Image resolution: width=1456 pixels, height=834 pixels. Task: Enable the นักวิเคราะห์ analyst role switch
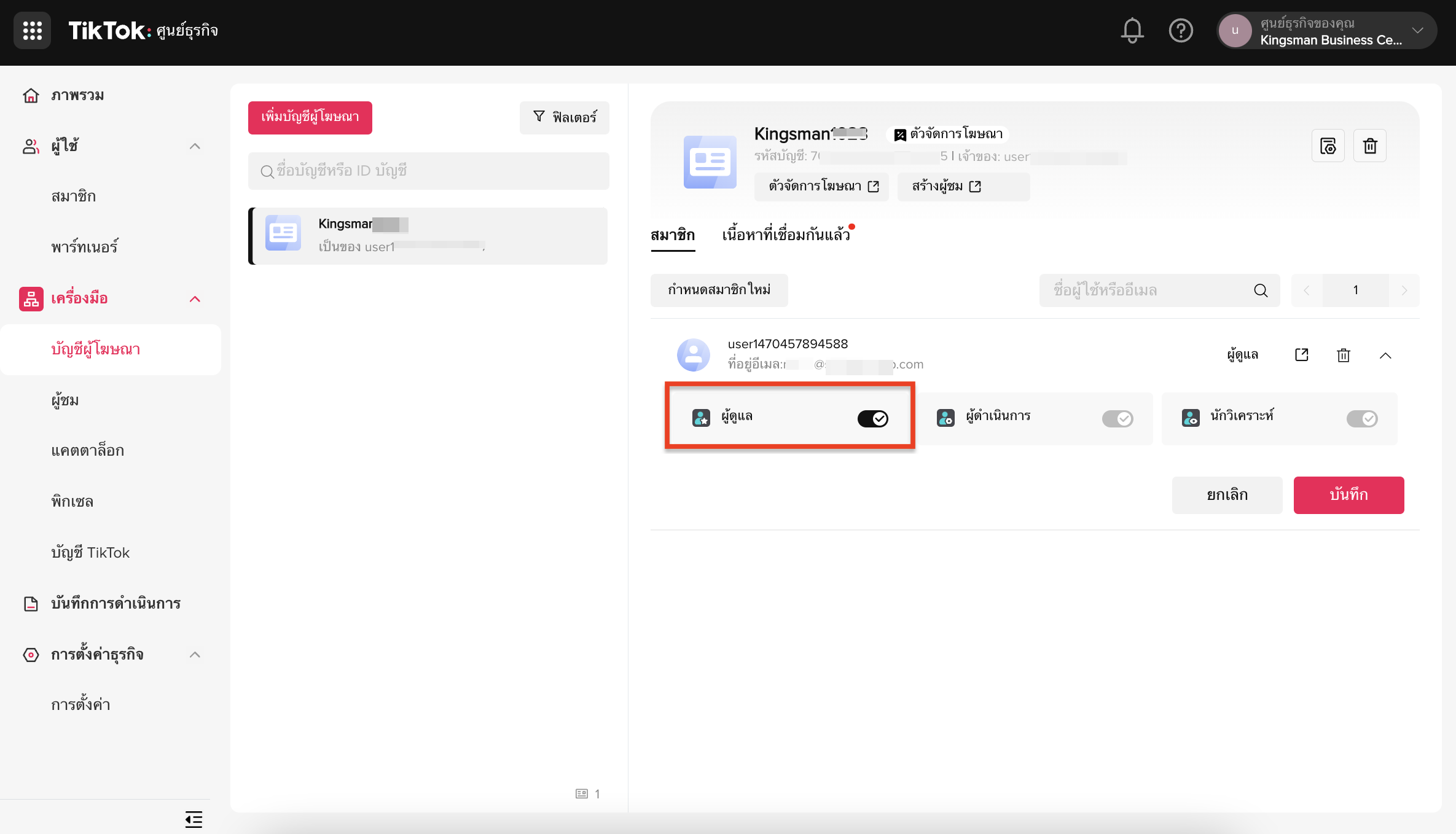[x=1361, y=418]
